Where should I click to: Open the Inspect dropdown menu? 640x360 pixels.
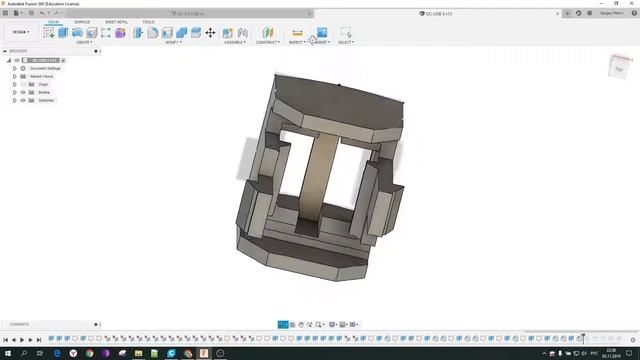297,42
